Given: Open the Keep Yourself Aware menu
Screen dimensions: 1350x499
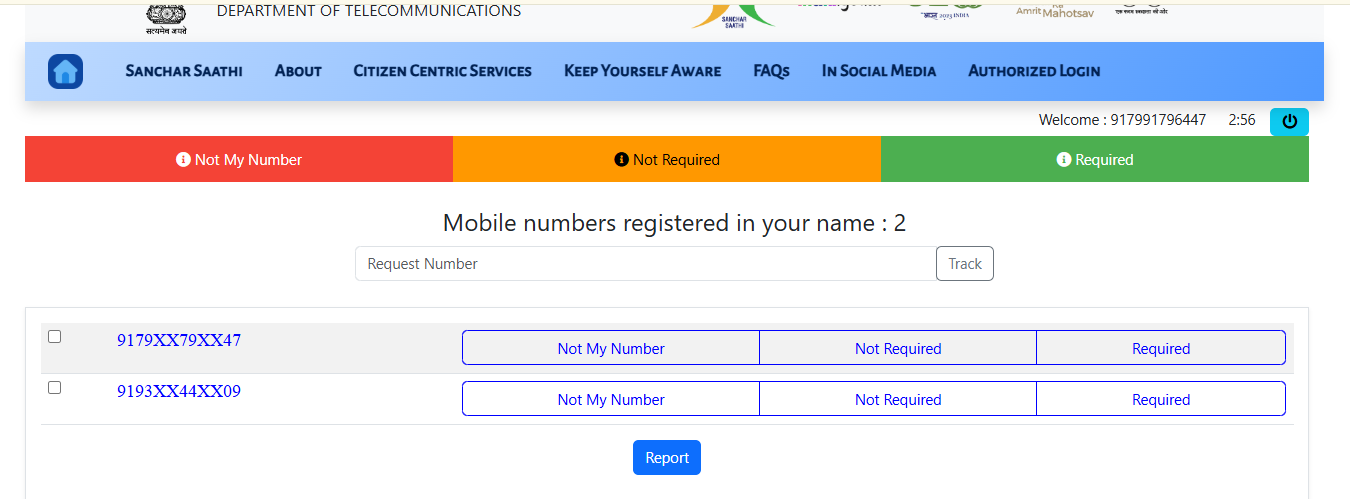Looking at the screenshot, I should [642, 71].
